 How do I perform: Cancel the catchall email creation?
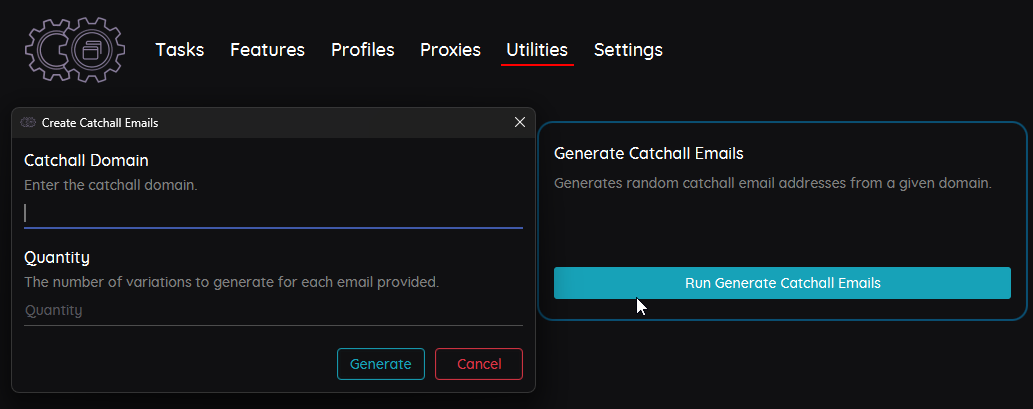click(479, 364)
